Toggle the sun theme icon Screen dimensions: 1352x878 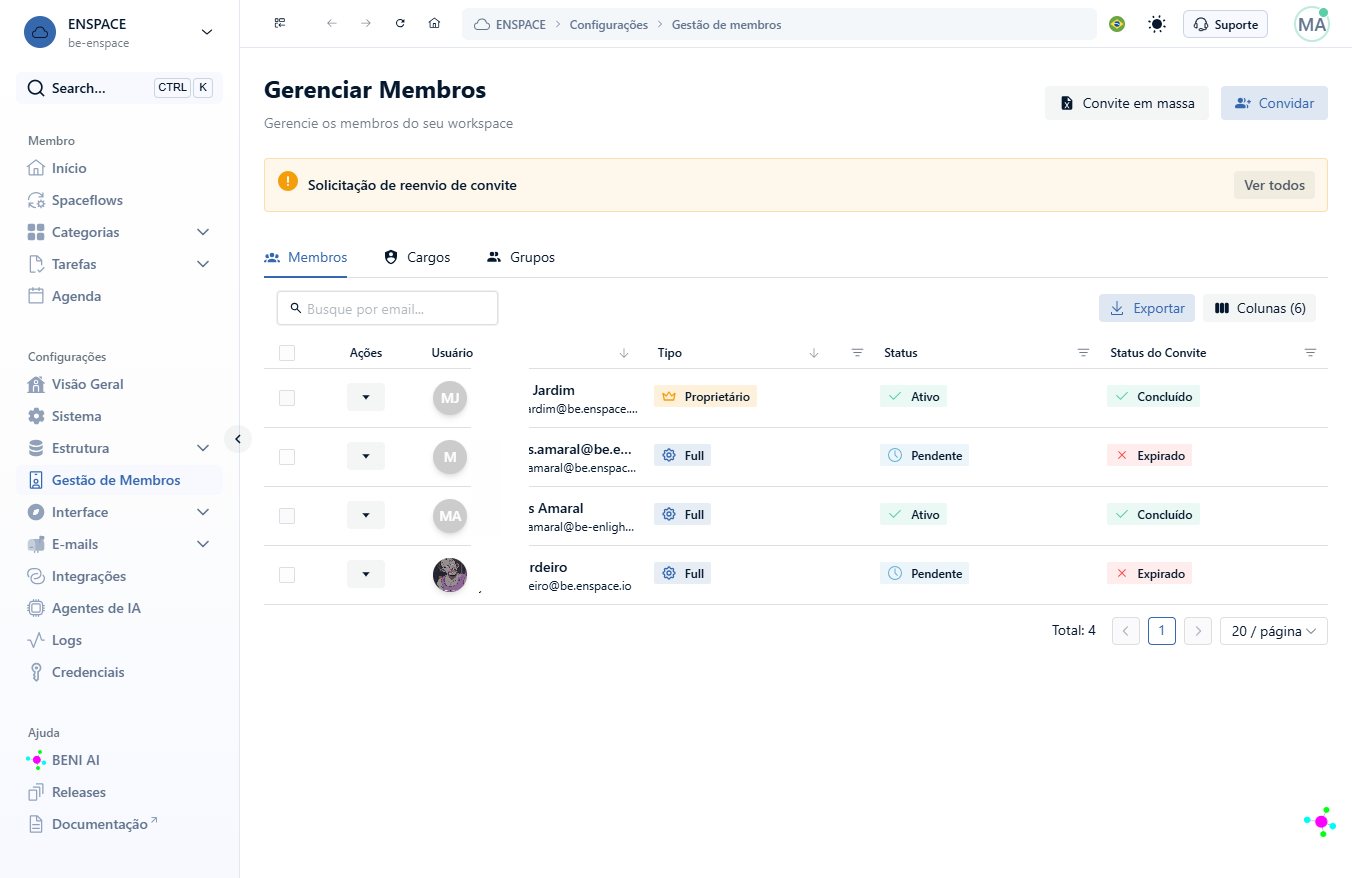click(1157, 24)
